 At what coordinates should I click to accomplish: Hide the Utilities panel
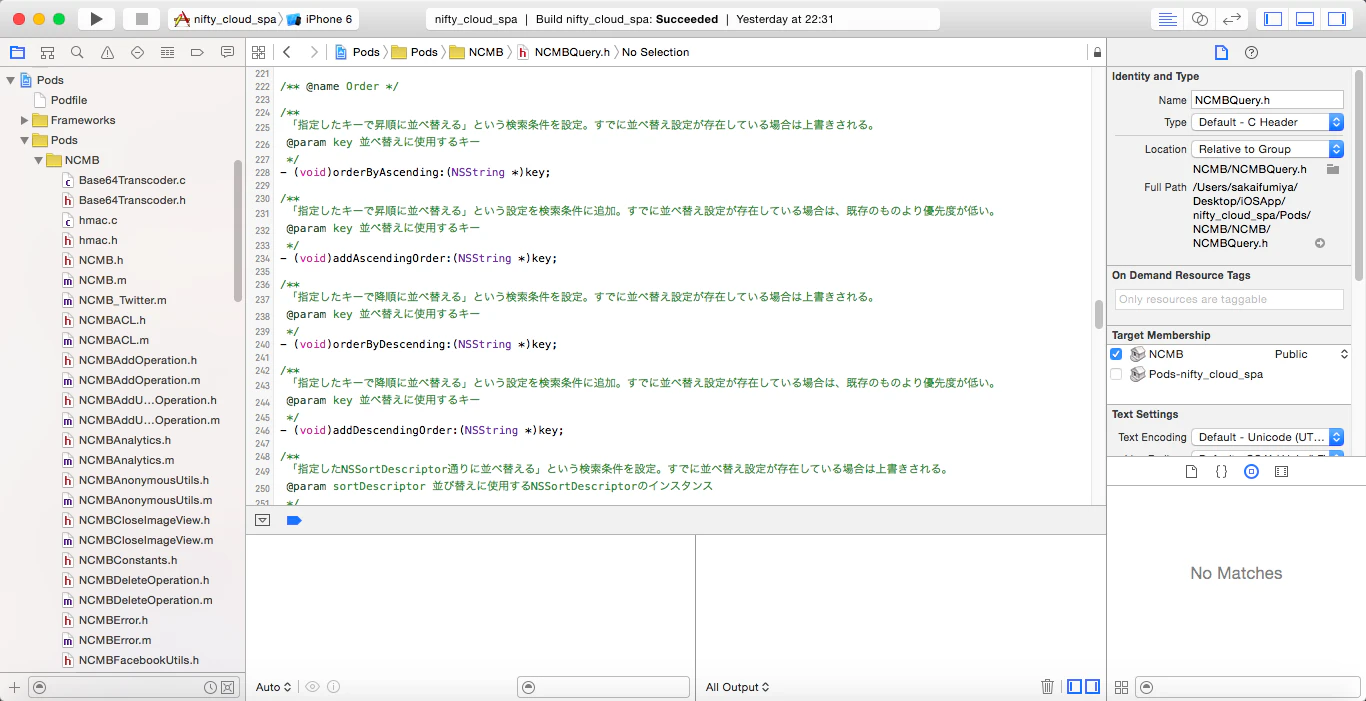1337,19
